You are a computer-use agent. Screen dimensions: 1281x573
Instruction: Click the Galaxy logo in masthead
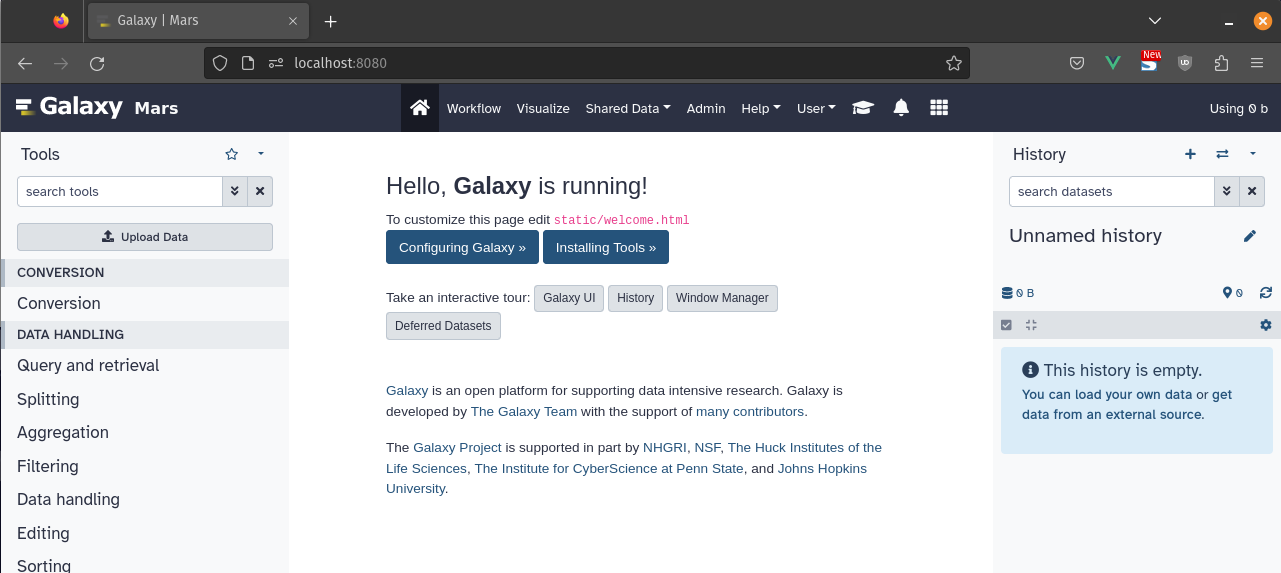pos(69,107)
